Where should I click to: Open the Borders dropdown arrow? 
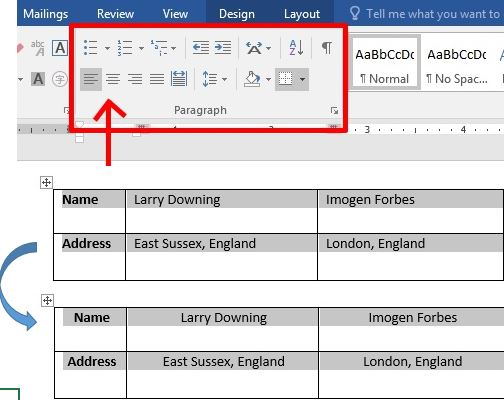click(x=302, y=79)
